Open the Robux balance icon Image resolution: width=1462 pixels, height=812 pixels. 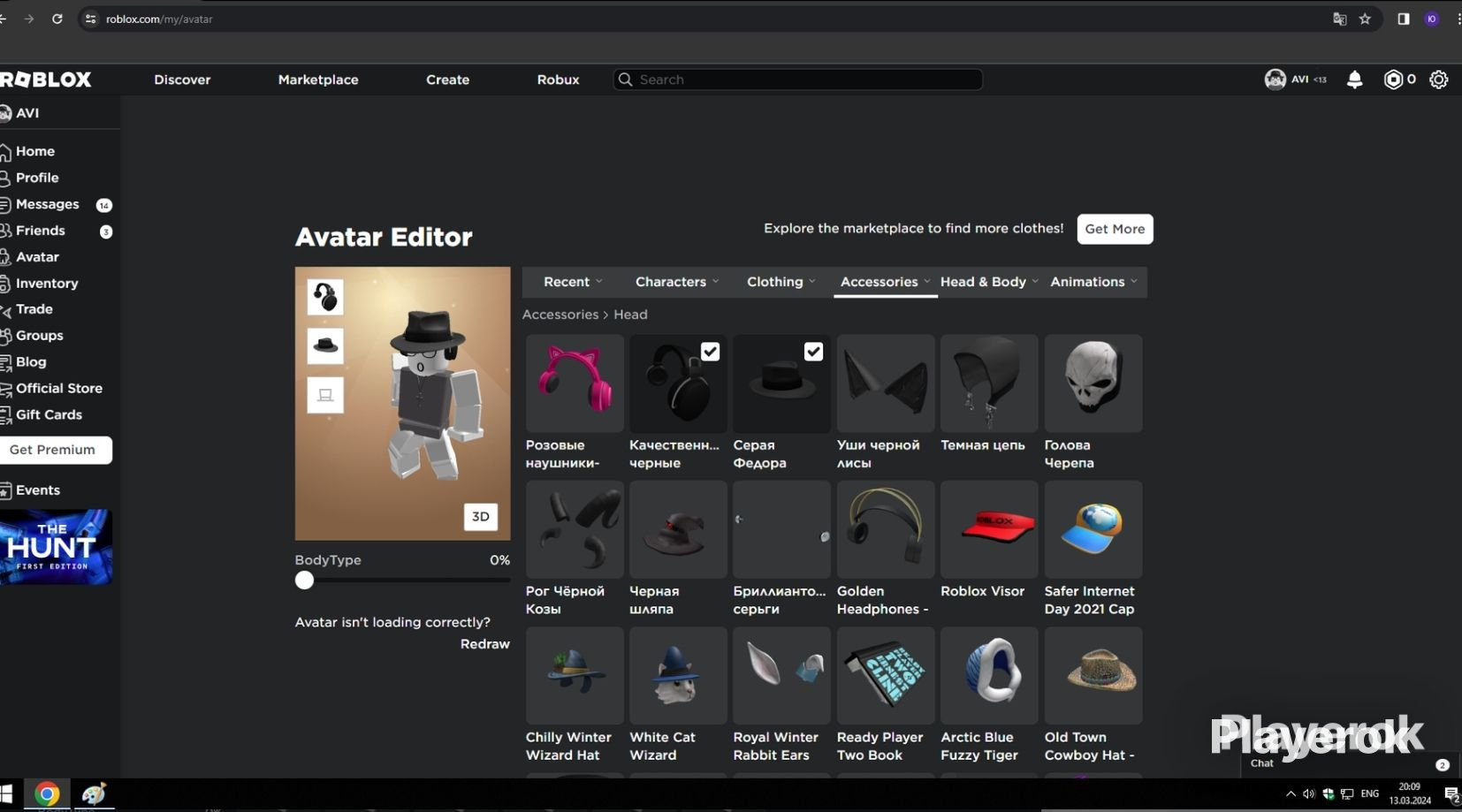coord(1393,80)
